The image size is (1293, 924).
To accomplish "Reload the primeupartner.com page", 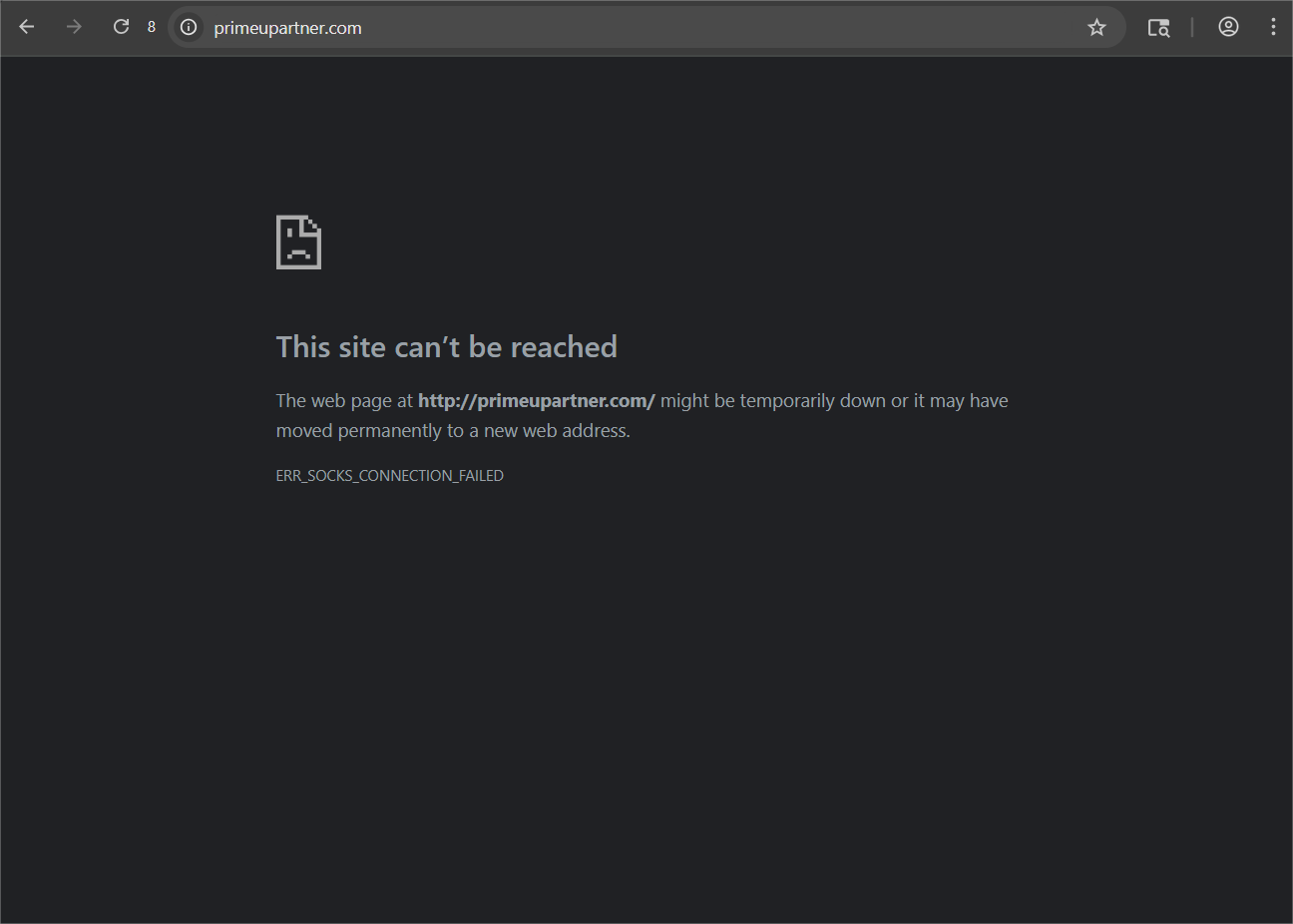I will [121, 27].
